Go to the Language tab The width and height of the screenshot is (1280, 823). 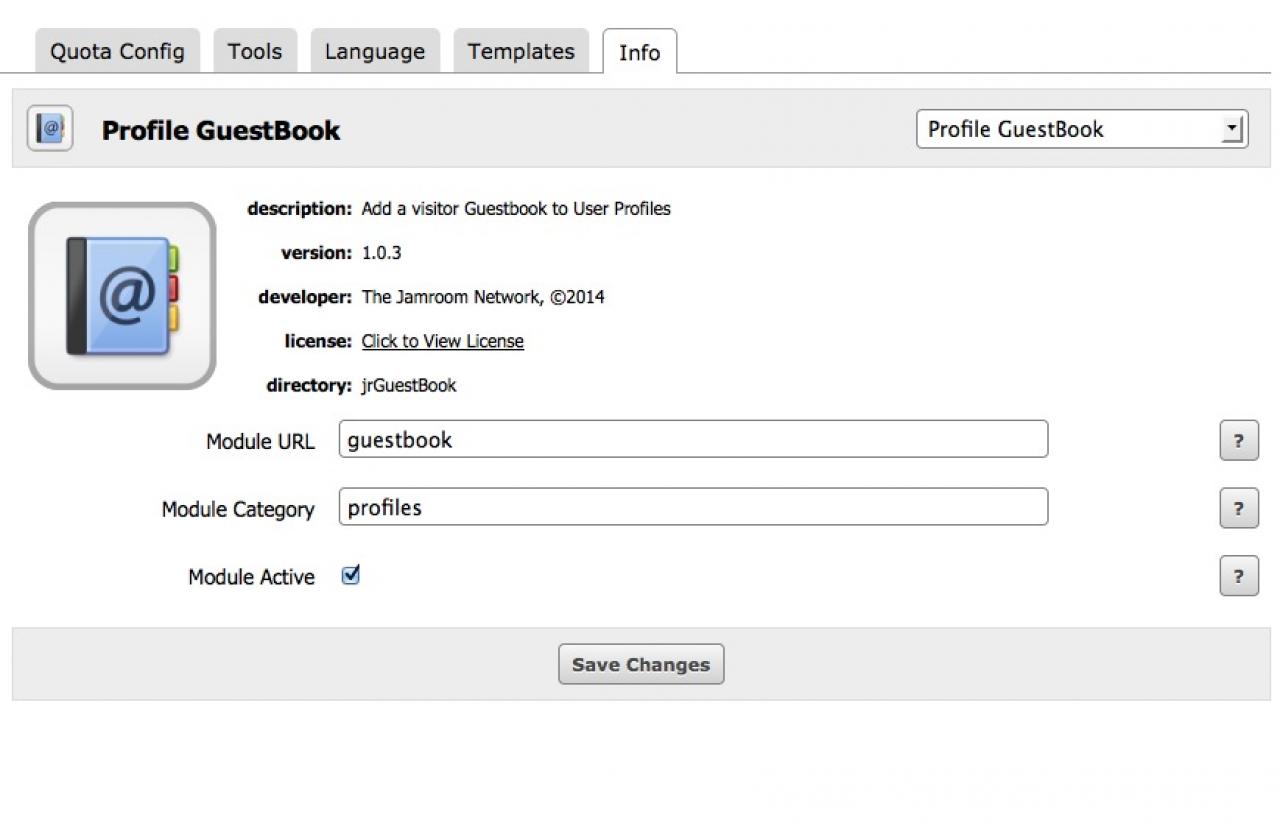(374, 52)
